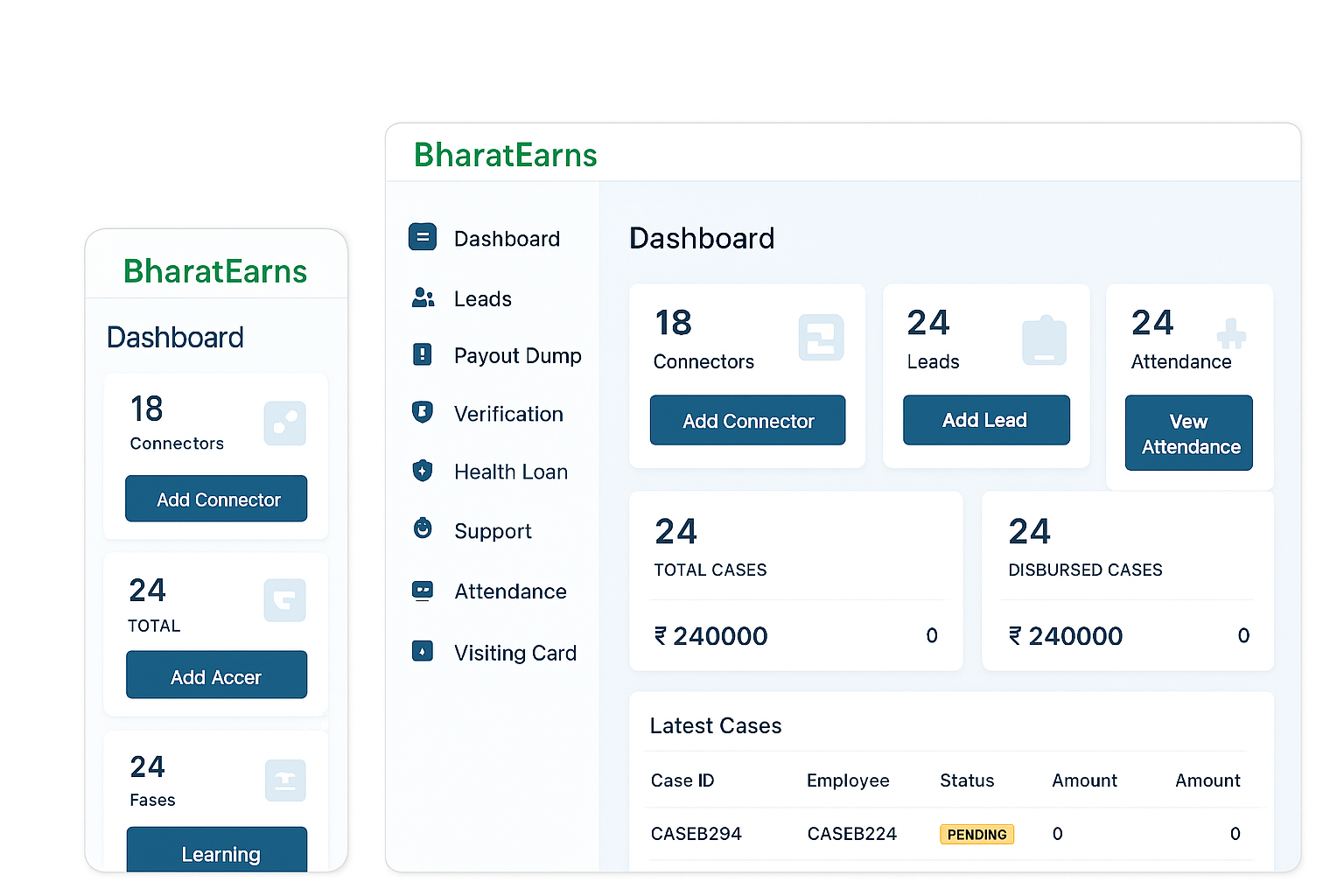
Task: Click the Connectors card icon in desktop dashboard
Action: pyautogui.click(x=821, y=338)
